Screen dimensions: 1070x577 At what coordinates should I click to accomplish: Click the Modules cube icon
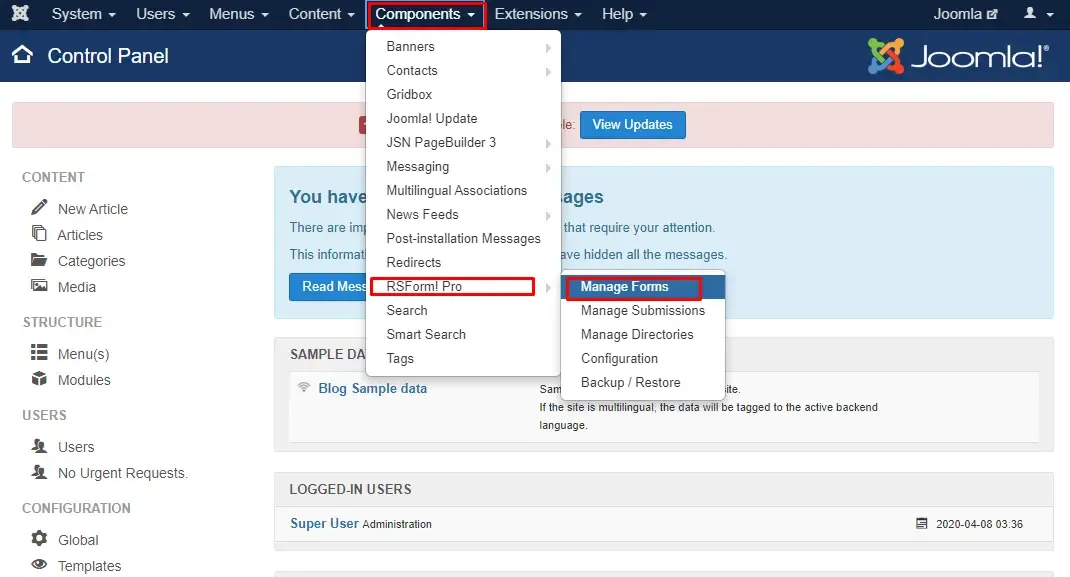39,379
